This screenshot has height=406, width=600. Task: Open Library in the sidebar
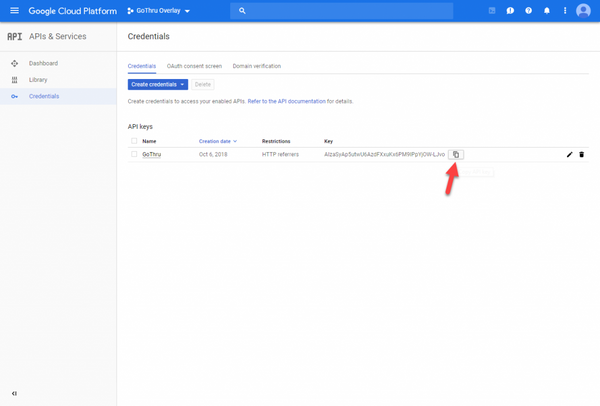(38, 80)
